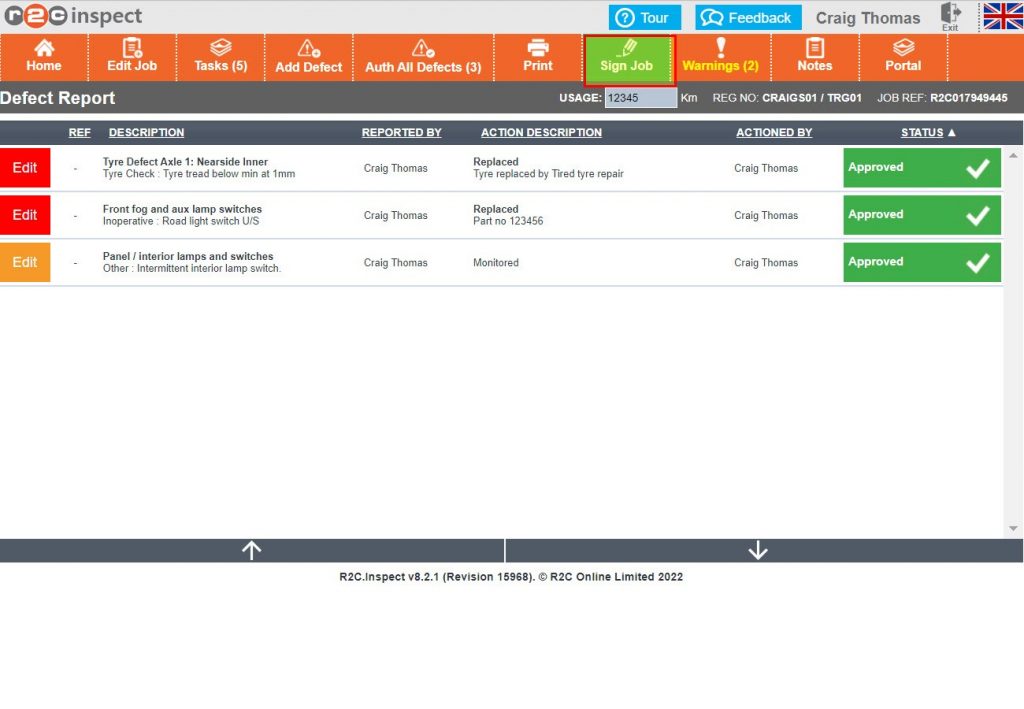
Task: Open the Tour help button
Action: click(x=644, y=16)
